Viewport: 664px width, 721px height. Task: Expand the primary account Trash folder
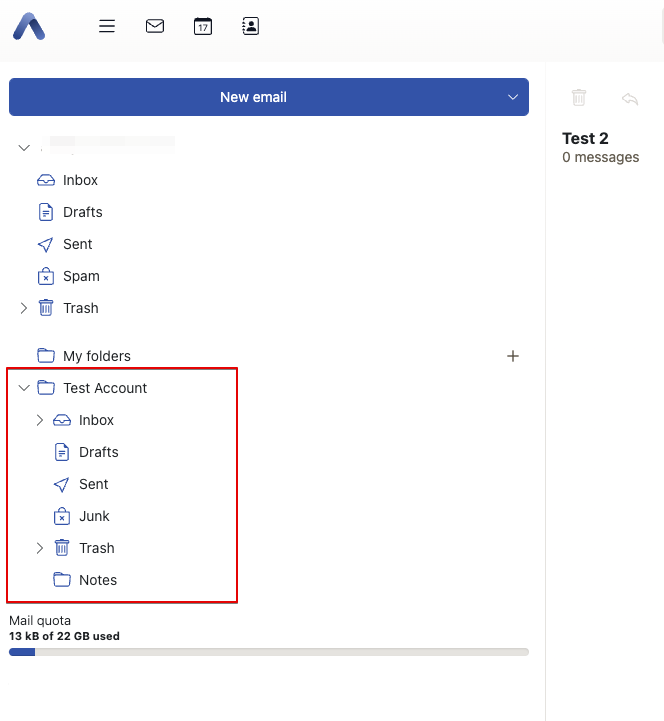24,308
